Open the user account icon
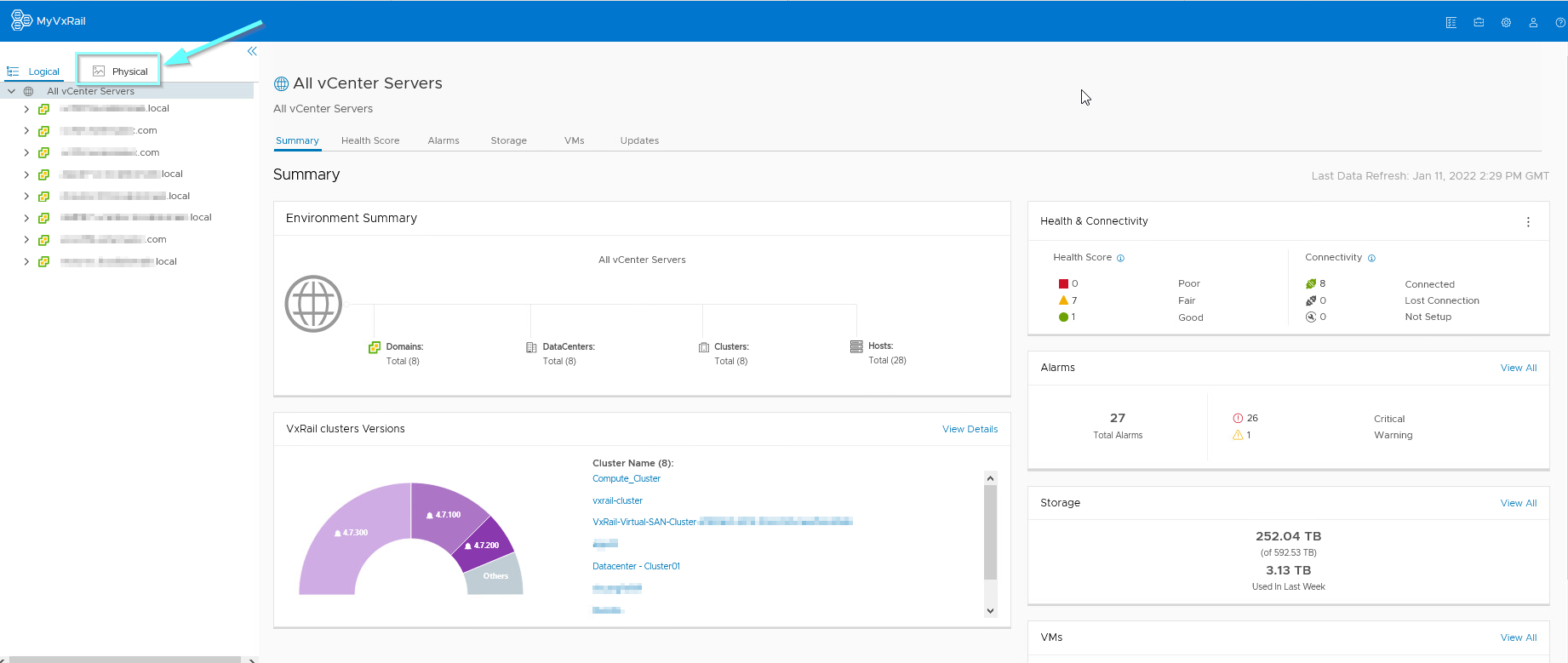 click(x=1533, y=23)
